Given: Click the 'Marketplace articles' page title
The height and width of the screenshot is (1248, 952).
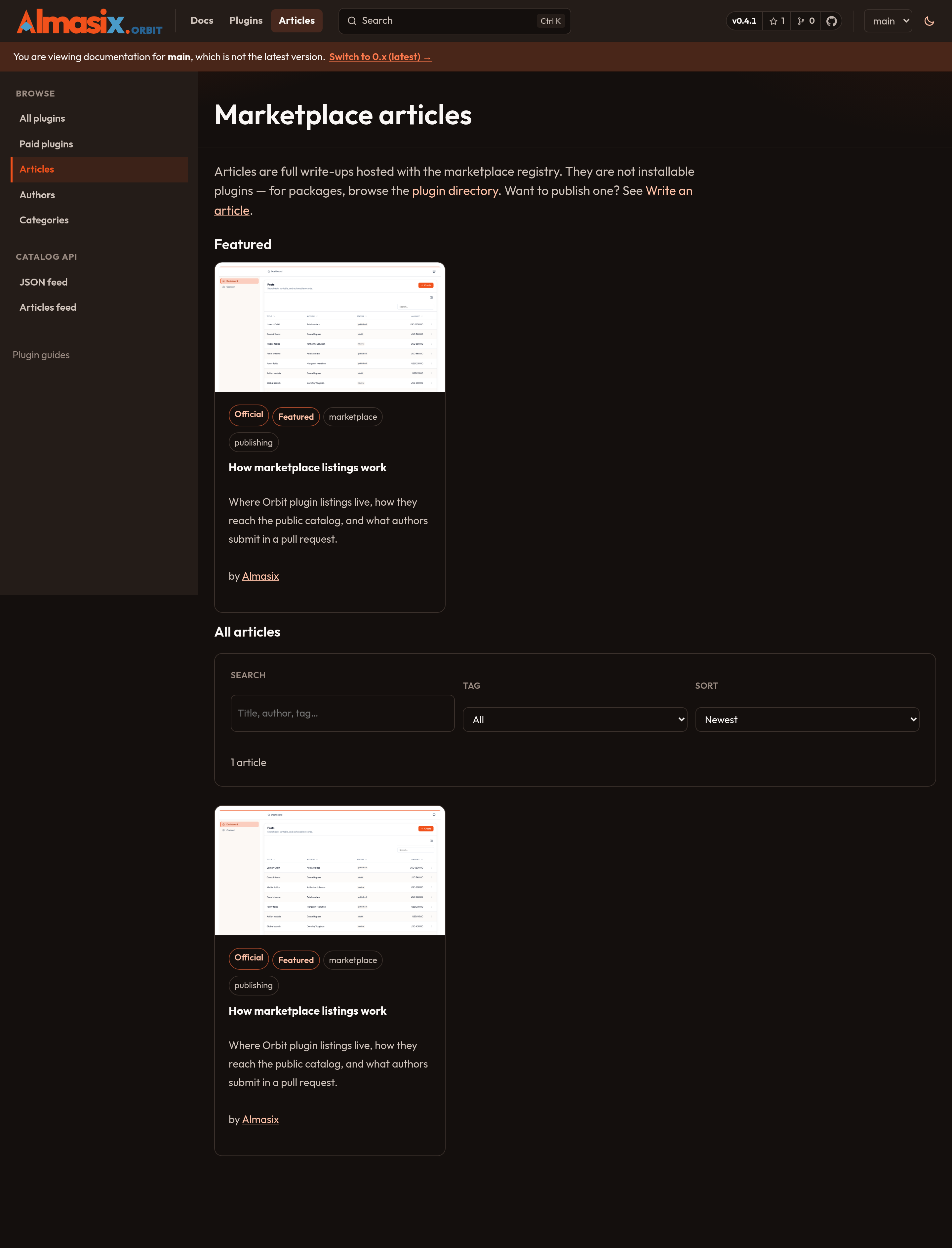Looking at the screenshot, I should [343, 116].
